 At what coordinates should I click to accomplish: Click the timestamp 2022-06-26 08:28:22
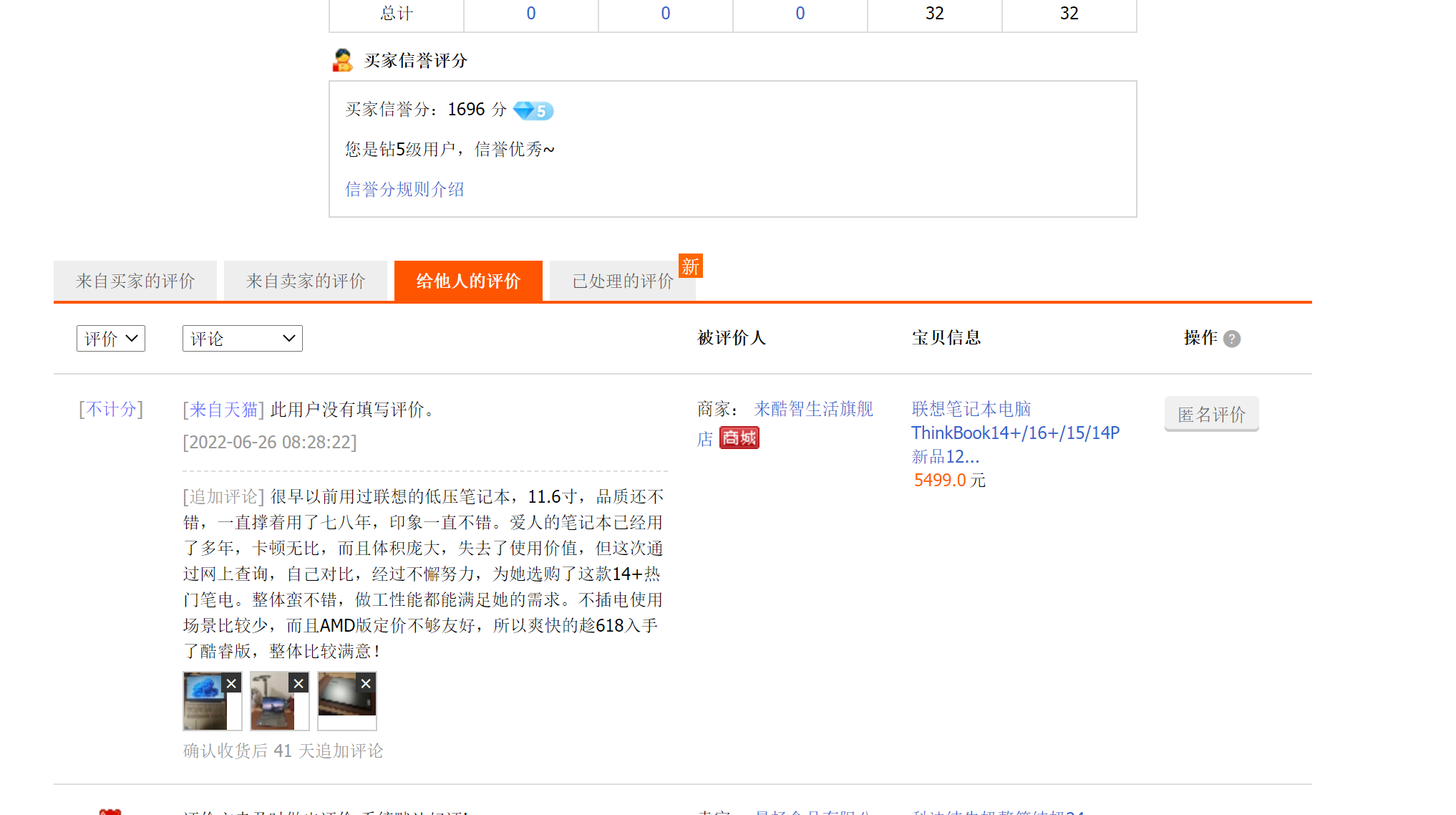pyautogui.click(x=270, y=443)
